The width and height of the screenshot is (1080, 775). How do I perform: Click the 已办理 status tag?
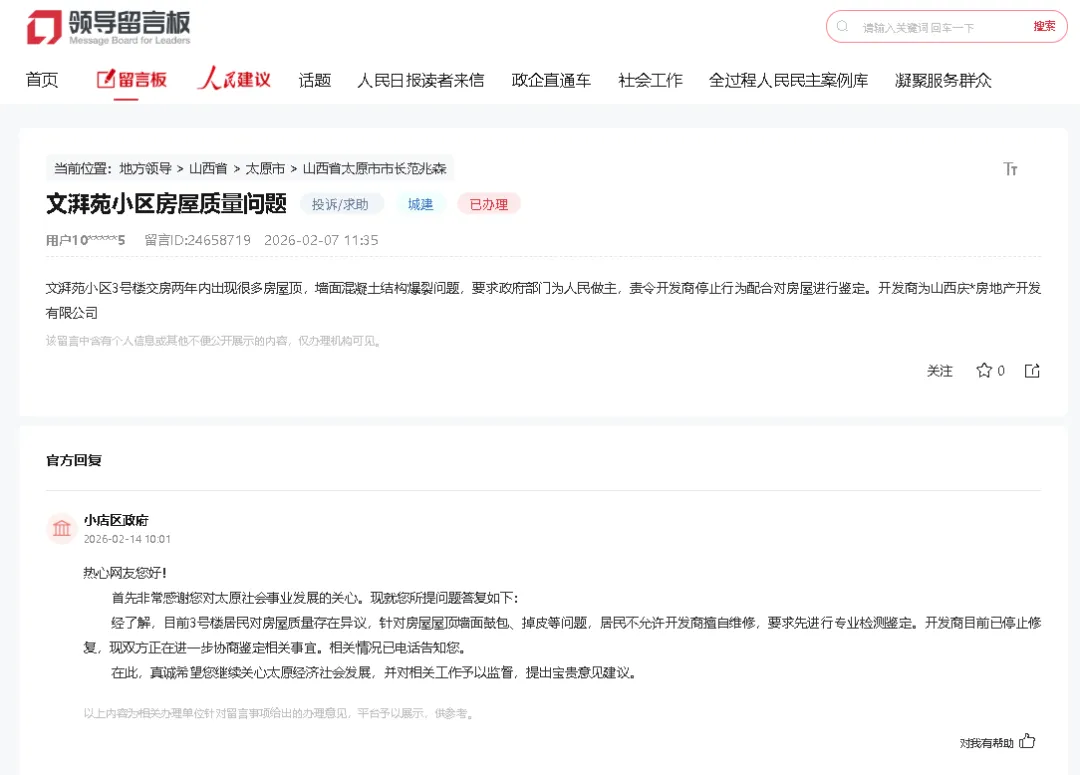488,204
